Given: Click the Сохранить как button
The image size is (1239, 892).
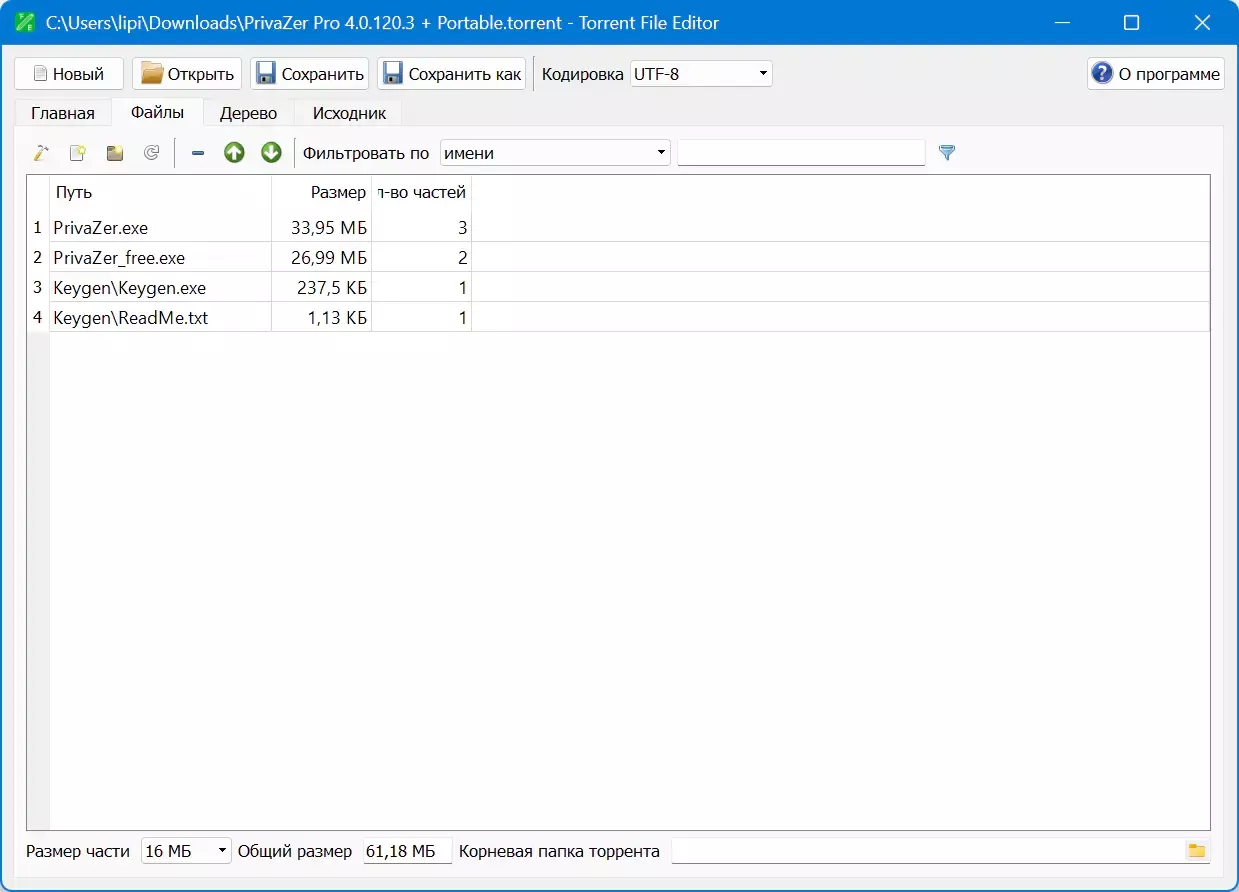Looking at the screenshot, I should point(452,74).
